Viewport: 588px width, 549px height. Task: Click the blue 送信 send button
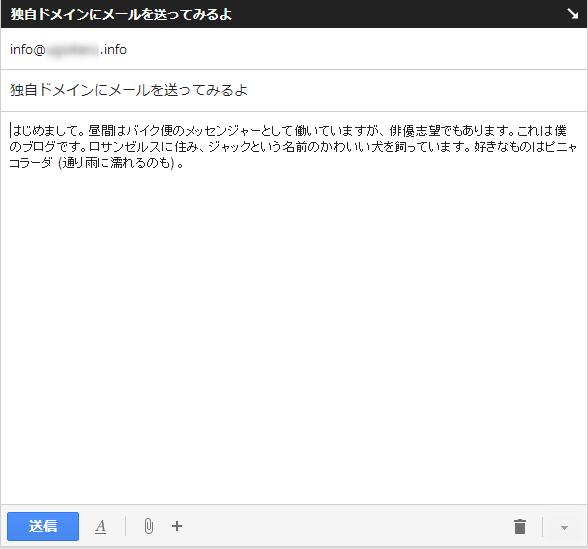(43, 526)
